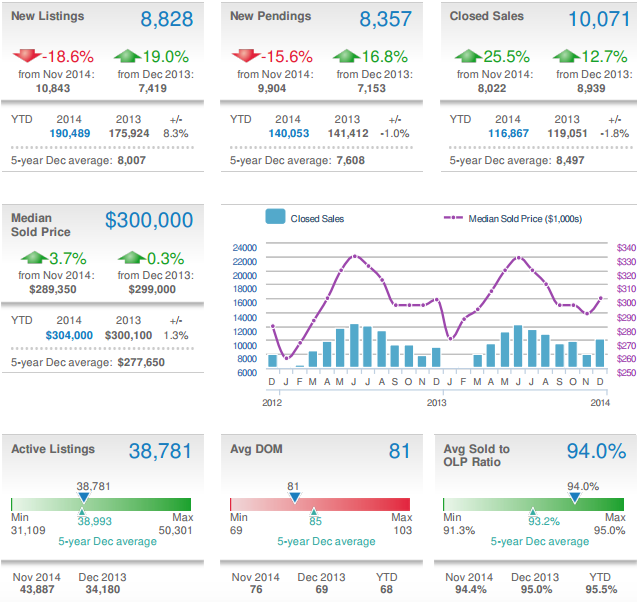Viewport: 637px width, 602px height.
Task: Click the Nov 2014 New Listings figure 10,843
Action: click(x=53, y=88)
